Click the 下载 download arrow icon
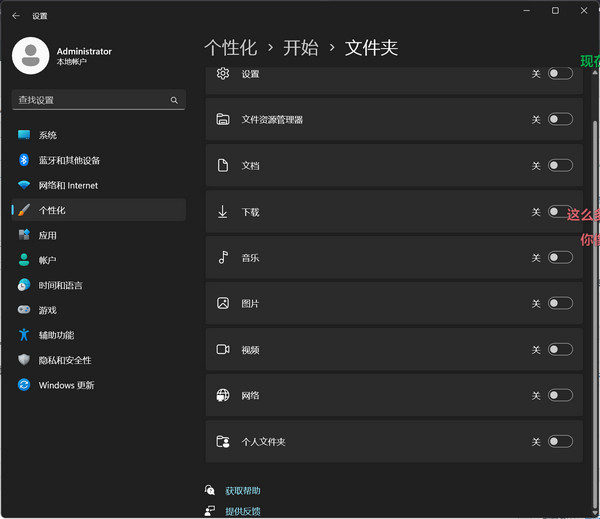Image resolution: width=600 pixels, height=519 pixels. tap(222, 211)
